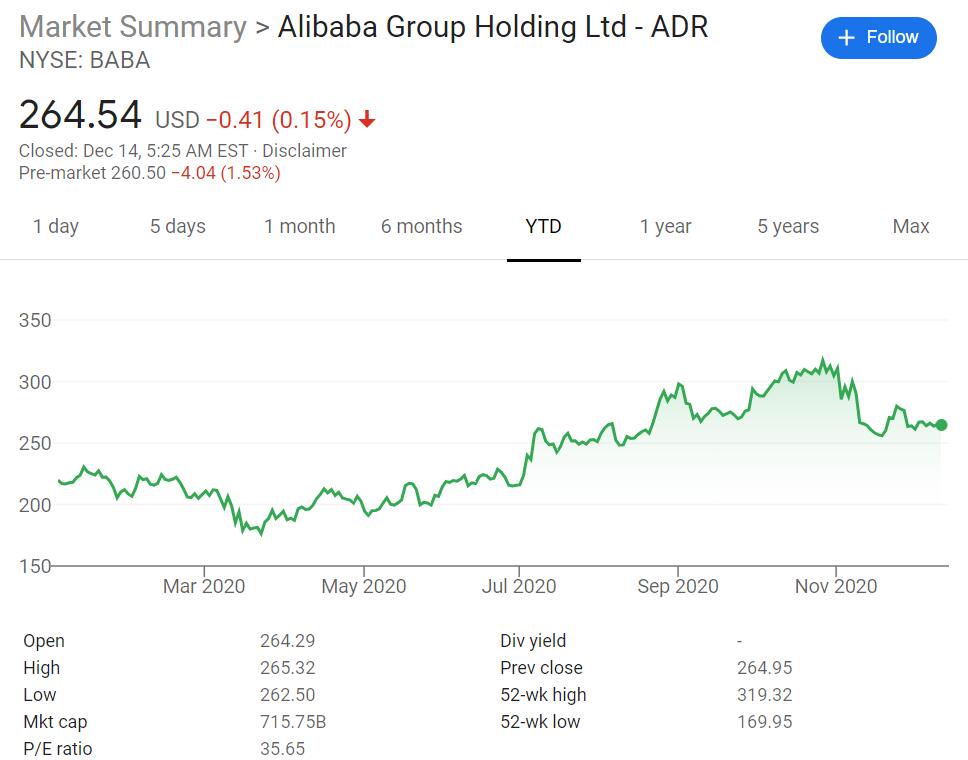This screenshot has width=968, height=760.
Task: Show the 1 month chart
Action: click(x=300, y=226)
